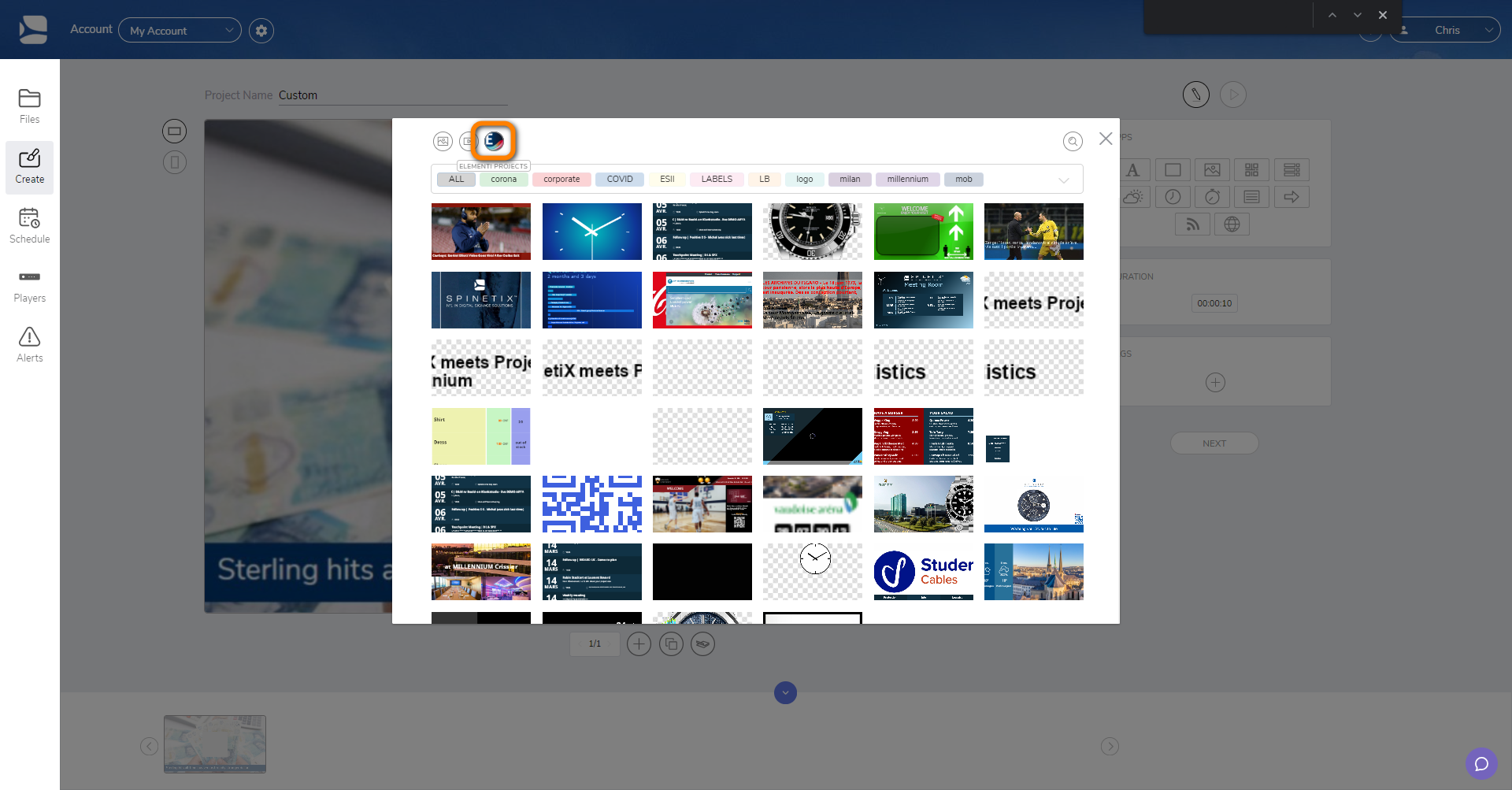Duplicate the current slide

(x=671, y=644)
